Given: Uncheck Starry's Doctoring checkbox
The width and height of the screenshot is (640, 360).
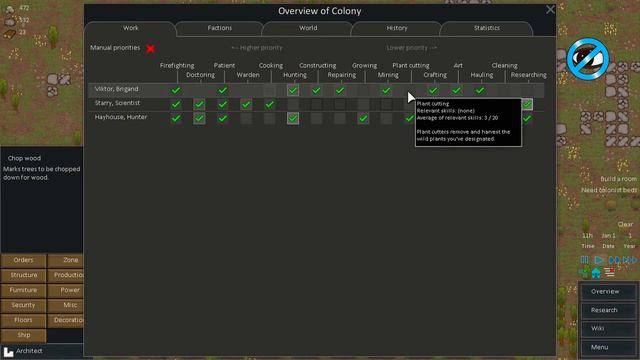Looking at the screenshot, I should [199, 104].
